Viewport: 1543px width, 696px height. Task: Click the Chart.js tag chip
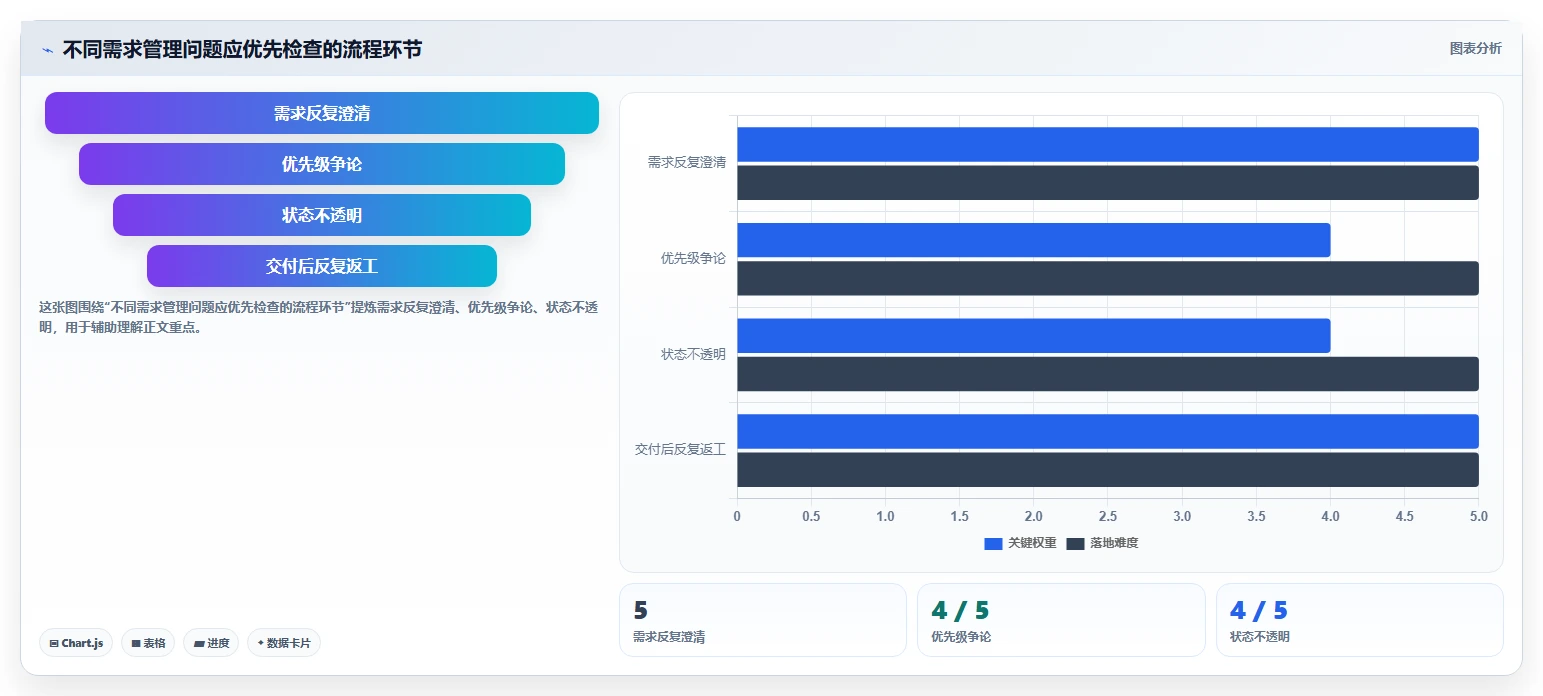pyautogui.click(x=76, y=643)
